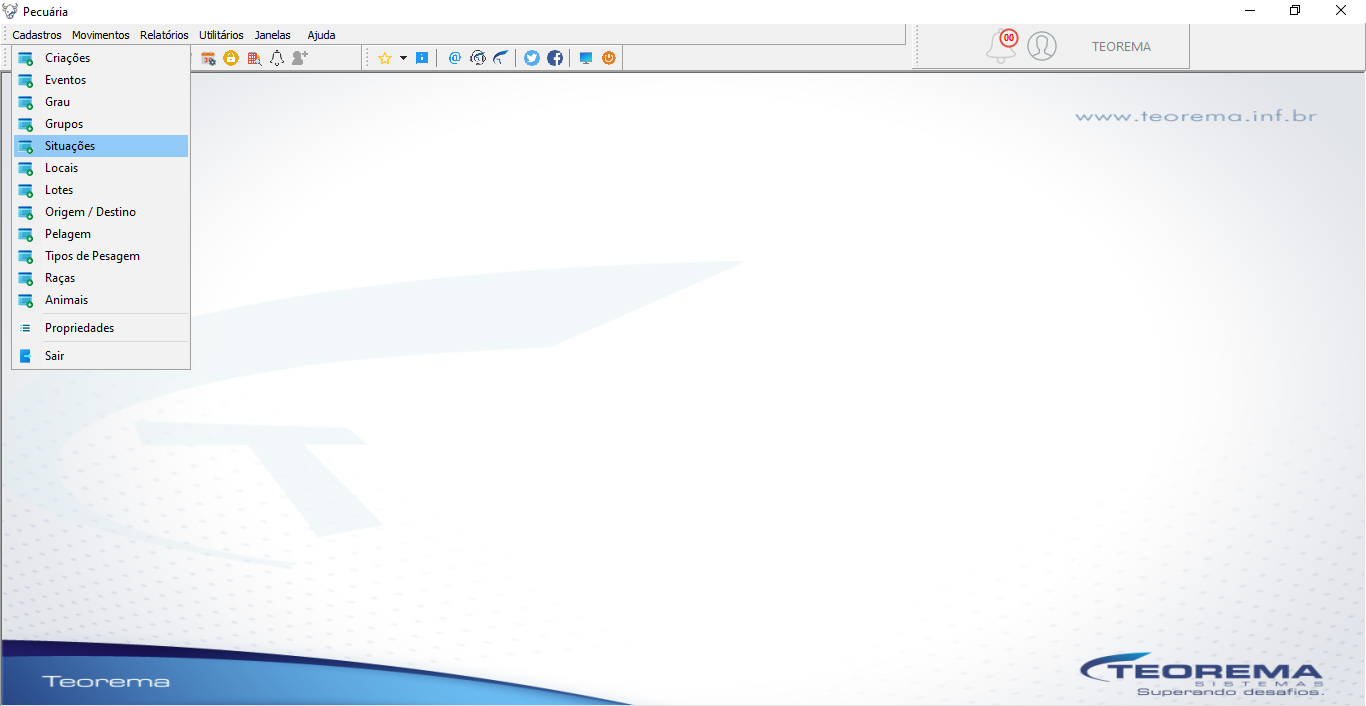
Task: Open Animais menu entry
Action: (x=101, y=300)
